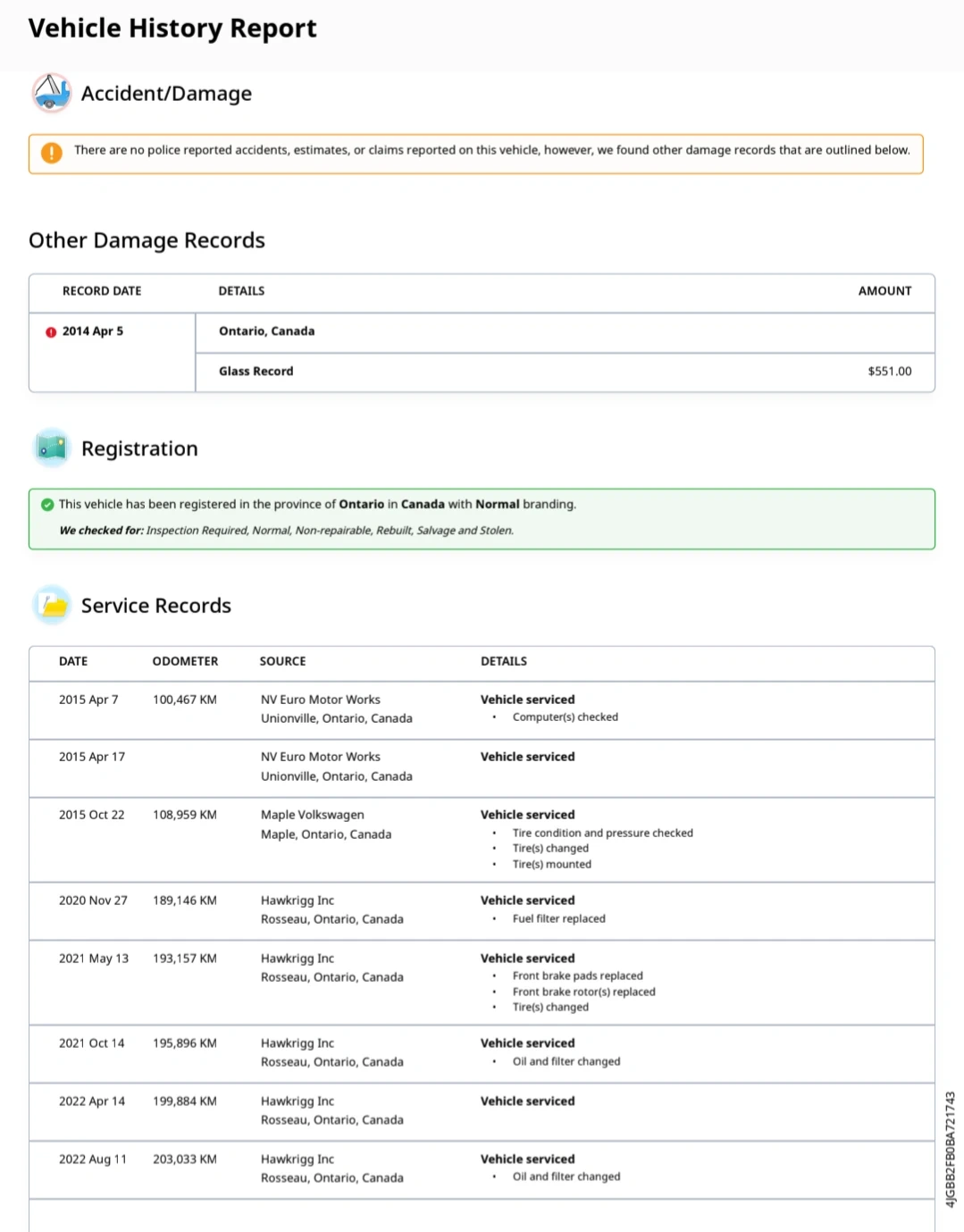This screenshot has height=1232, width=964.
Task: Click Maple Volkswagen in service records
Action: 312,816
